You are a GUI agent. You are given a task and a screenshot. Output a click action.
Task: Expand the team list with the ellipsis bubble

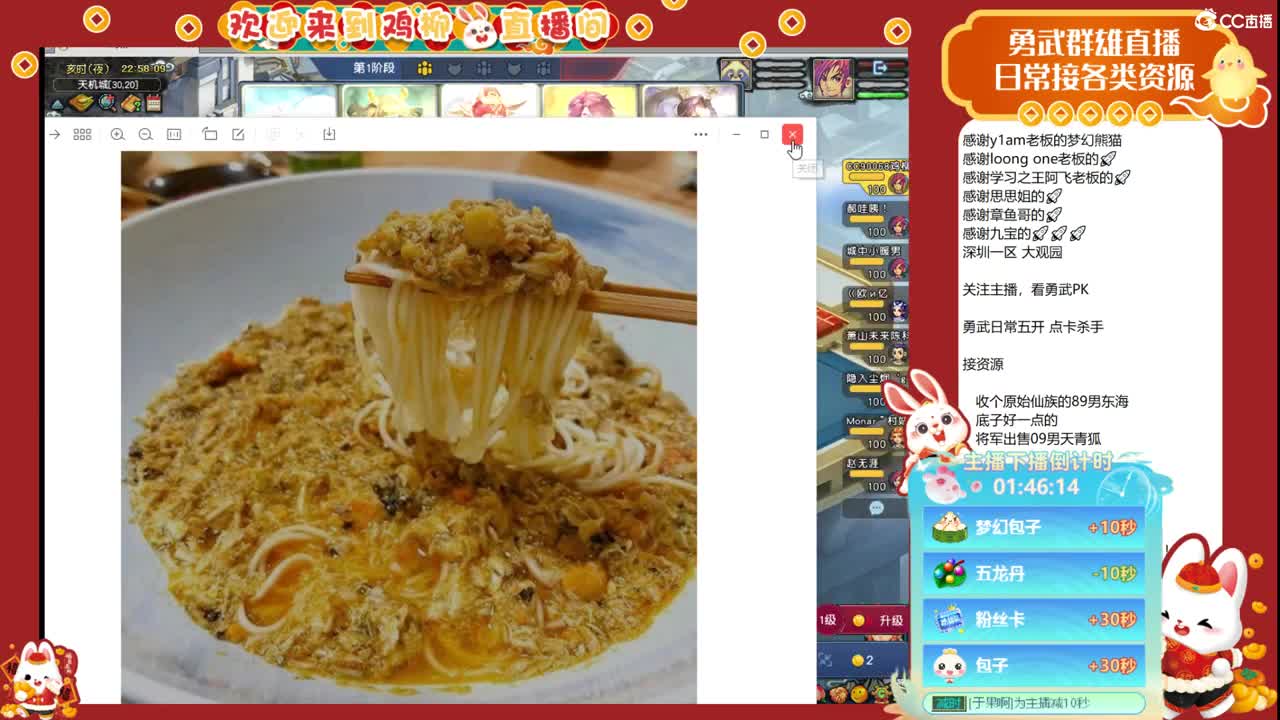pyautogui.click(x=876, y=508)
